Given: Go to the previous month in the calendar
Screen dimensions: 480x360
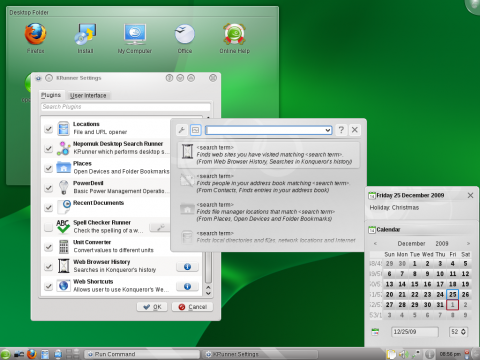Looking at the screenshot, I should (x=375, y=243).
